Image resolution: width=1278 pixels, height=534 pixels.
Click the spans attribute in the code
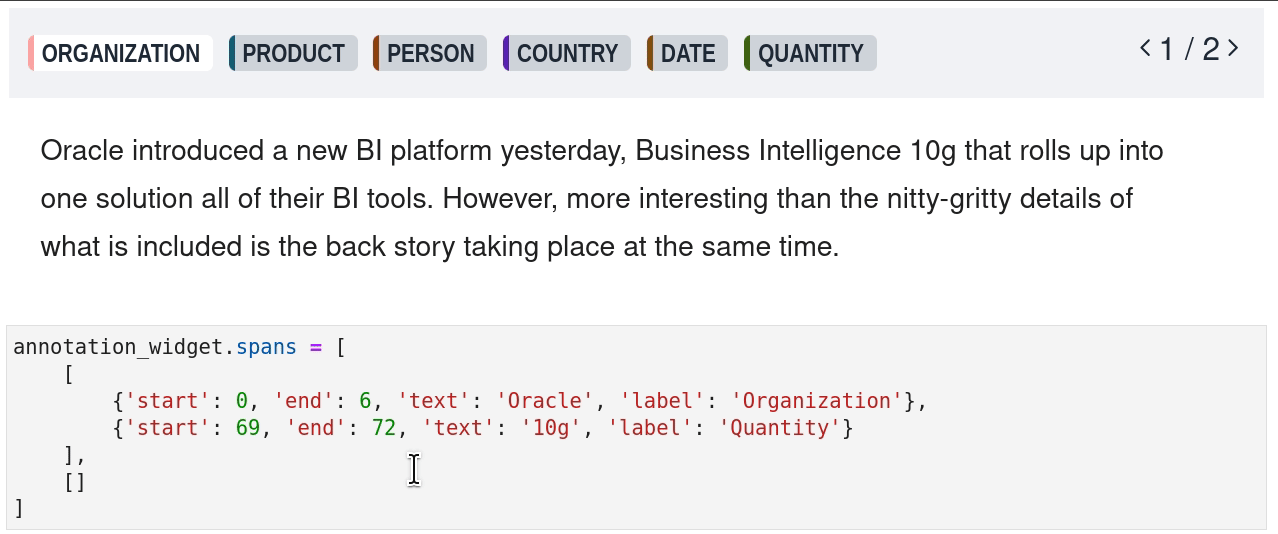point(266,347)
